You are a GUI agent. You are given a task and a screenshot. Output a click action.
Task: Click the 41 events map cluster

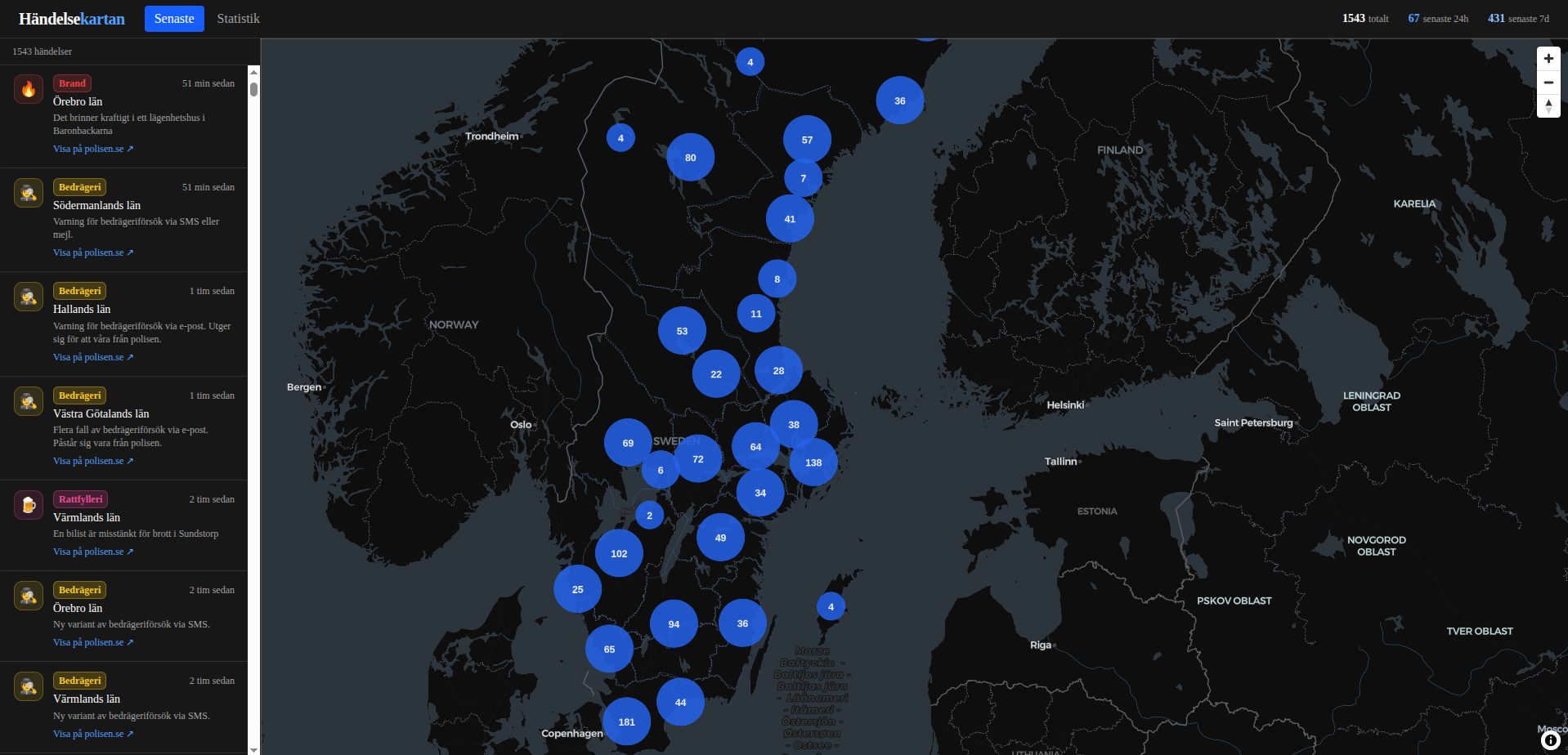pyautogui.click(x=790, y=218)
